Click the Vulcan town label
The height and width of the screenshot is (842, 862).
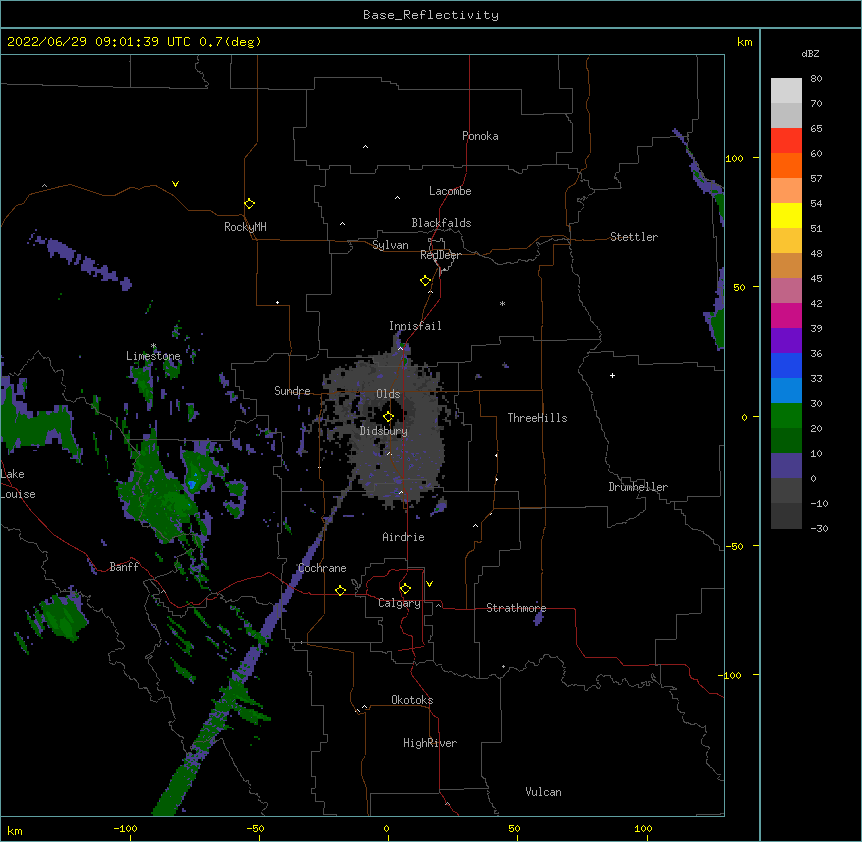(543, 792)
